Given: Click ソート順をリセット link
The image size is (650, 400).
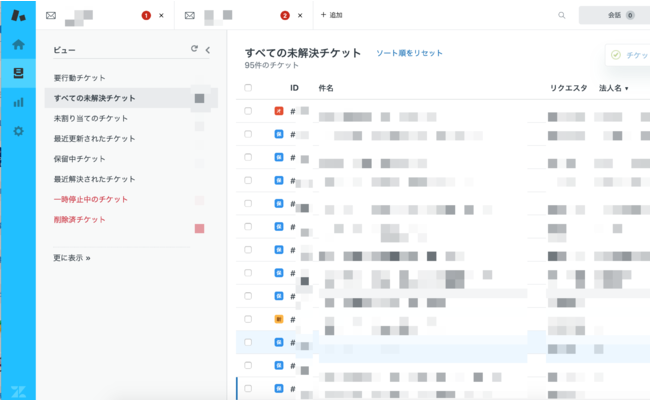Looking at the screenshot, I should tap(409, 52).
